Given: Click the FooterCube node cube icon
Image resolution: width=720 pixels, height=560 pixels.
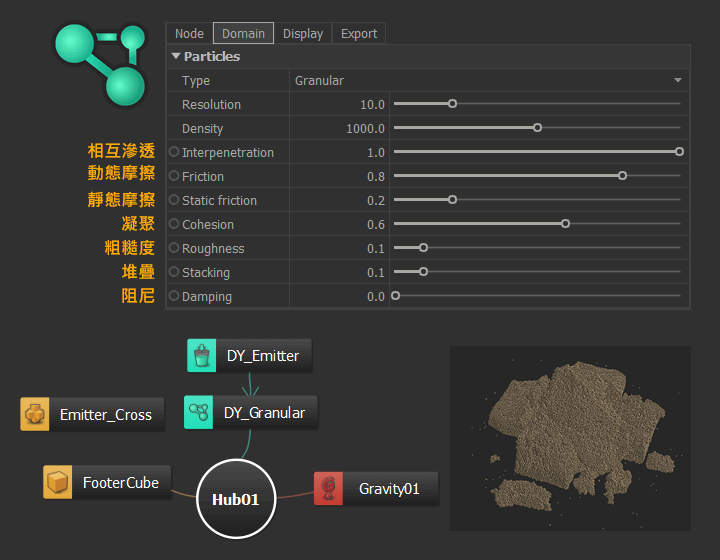Looking at the screenshot, I should pyautogui.click(x=58, y=482).
